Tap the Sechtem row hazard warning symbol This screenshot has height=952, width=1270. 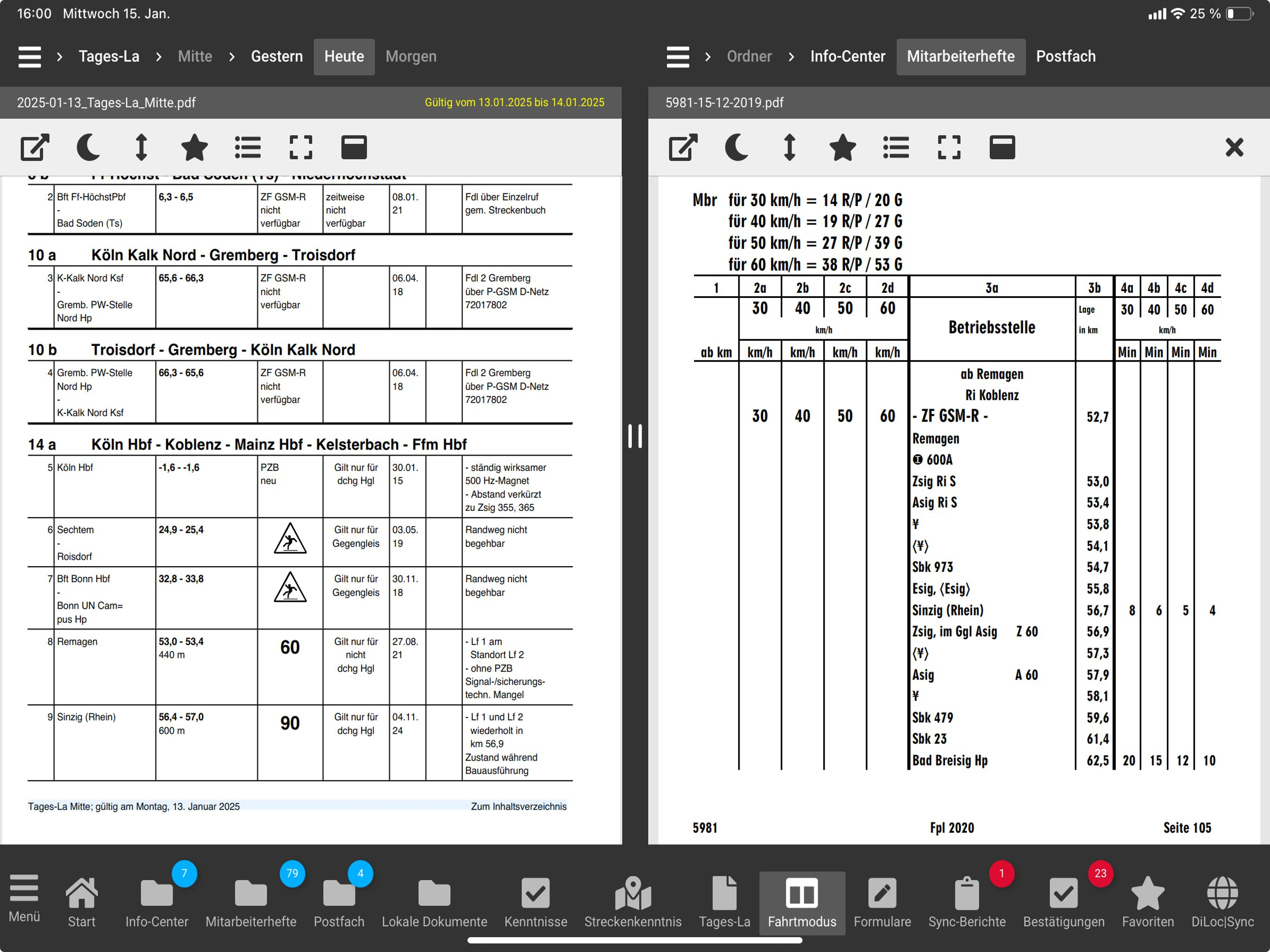(x=290, y=539)
